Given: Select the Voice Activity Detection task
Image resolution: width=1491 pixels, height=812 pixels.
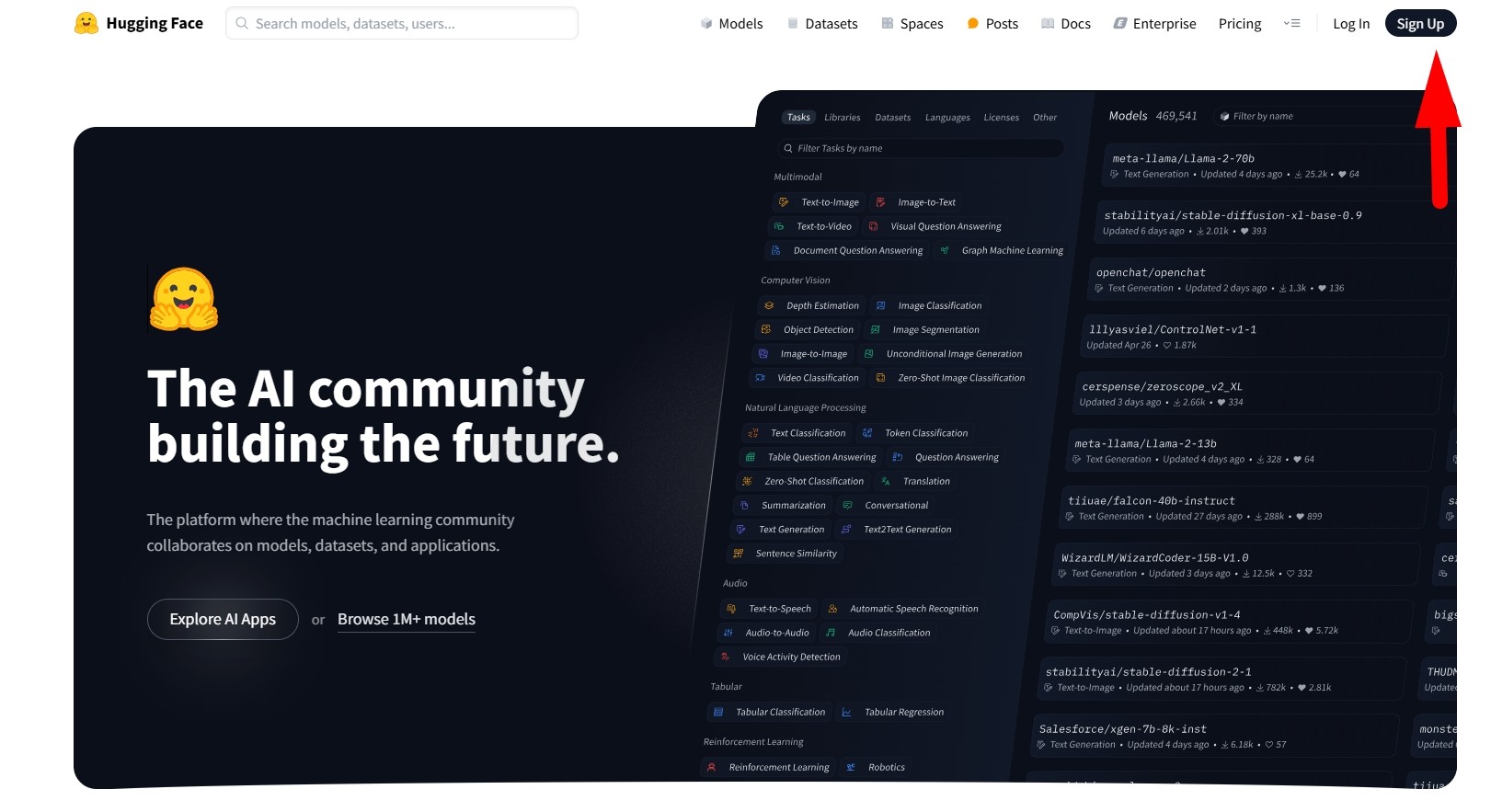Looking at the screenshot, I should click(x=780, y=657).
